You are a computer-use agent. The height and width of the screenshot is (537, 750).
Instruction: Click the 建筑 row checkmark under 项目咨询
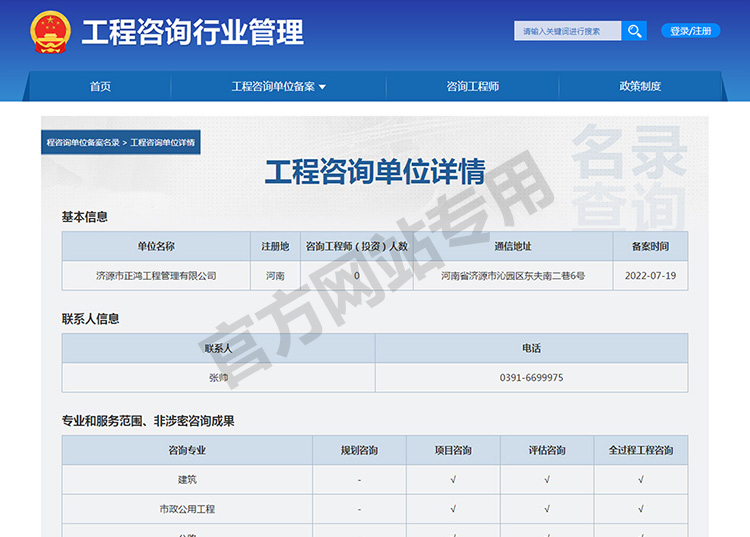(x=453, y=480)
